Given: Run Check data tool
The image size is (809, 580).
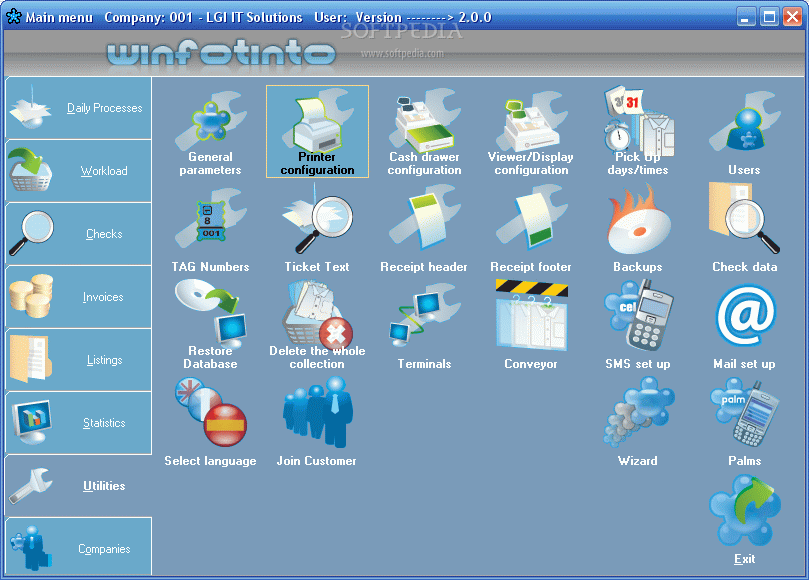Looking at the screenshot, I should pos(745,229).
